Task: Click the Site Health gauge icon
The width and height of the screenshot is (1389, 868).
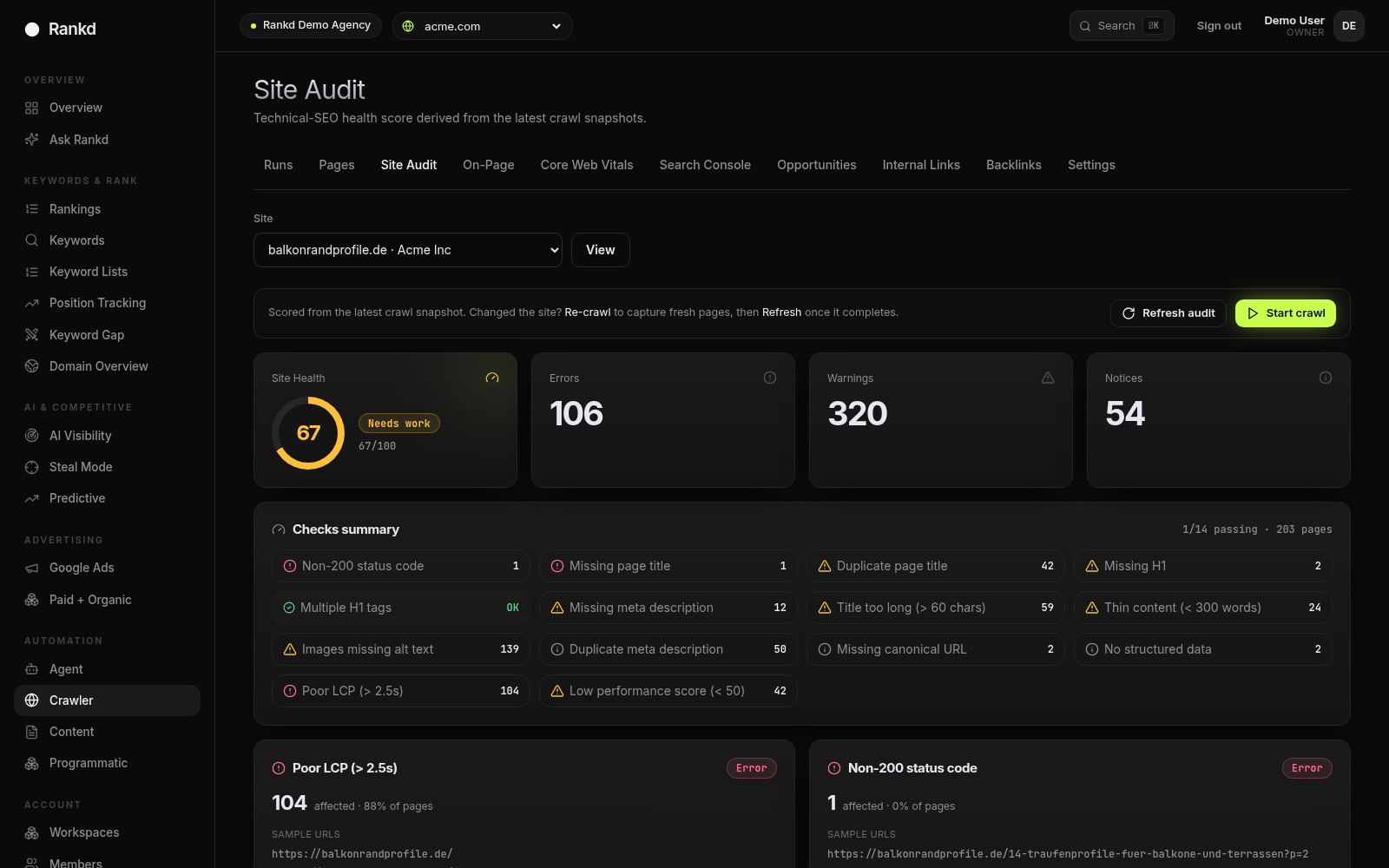Action: coord(492,378)
